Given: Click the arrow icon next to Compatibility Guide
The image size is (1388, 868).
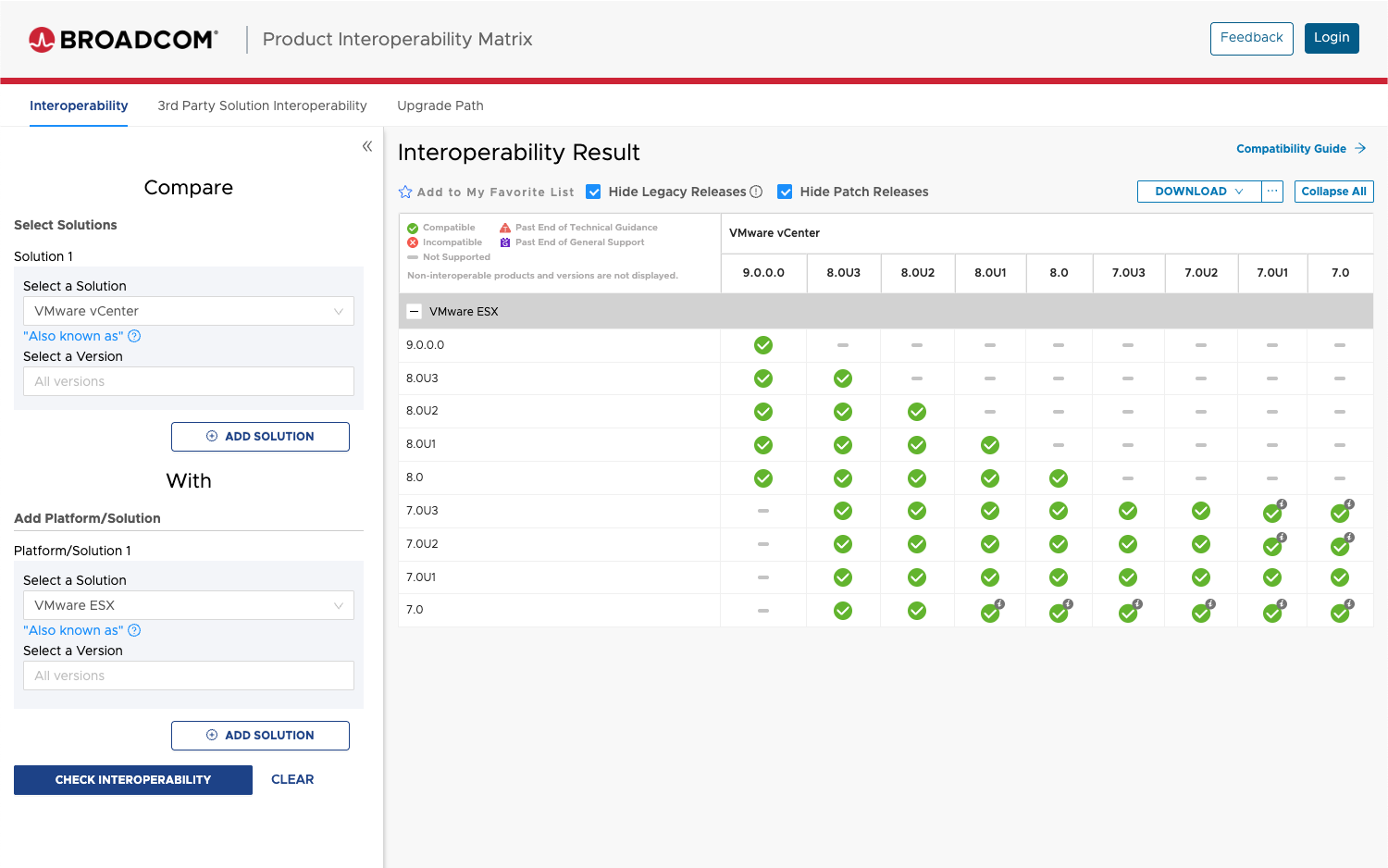Looking at the screenshot, I should point(1360,148).
